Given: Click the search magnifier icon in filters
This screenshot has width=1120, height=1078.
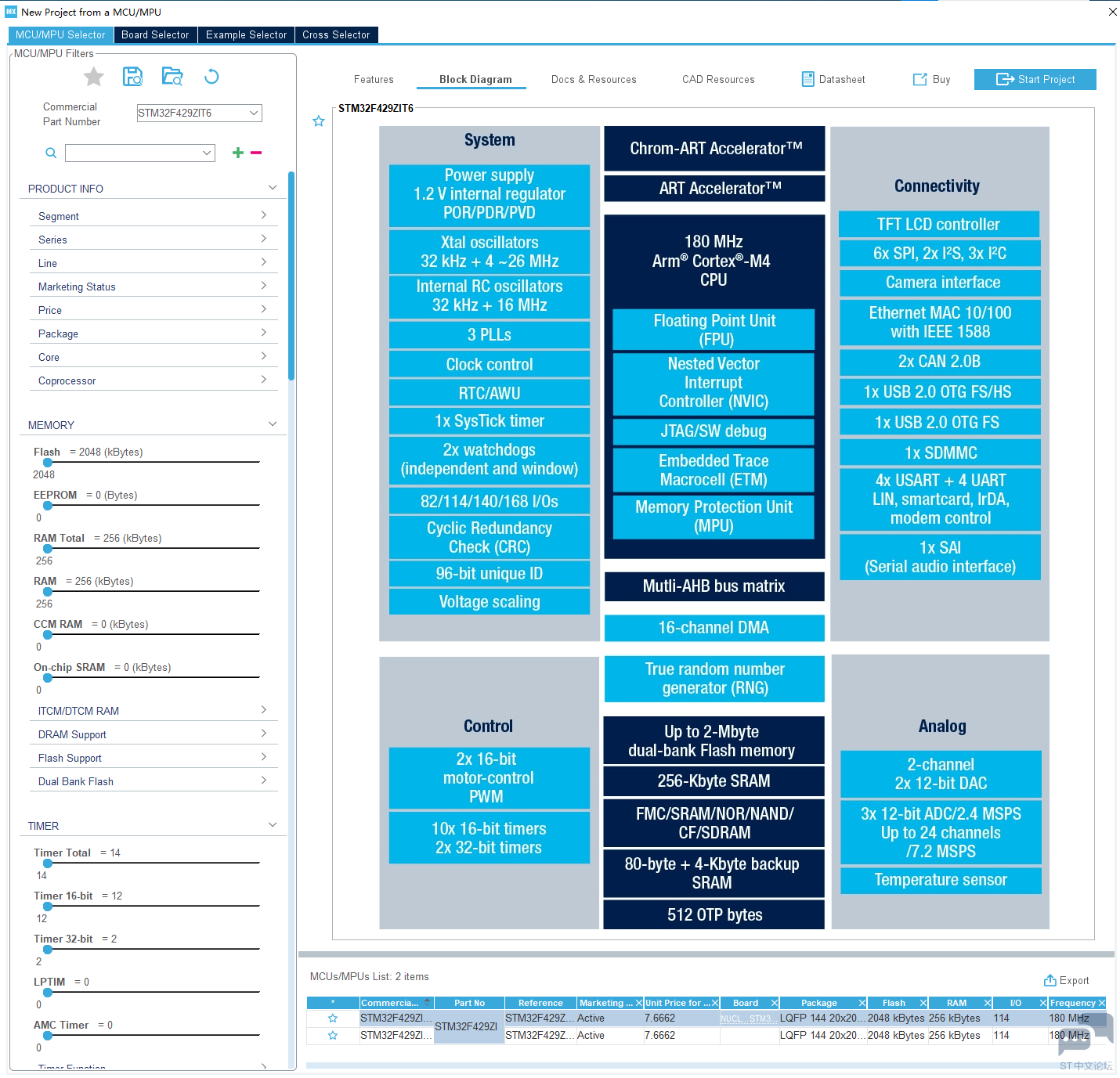Looking at the screenshot, I should [51, 153].
